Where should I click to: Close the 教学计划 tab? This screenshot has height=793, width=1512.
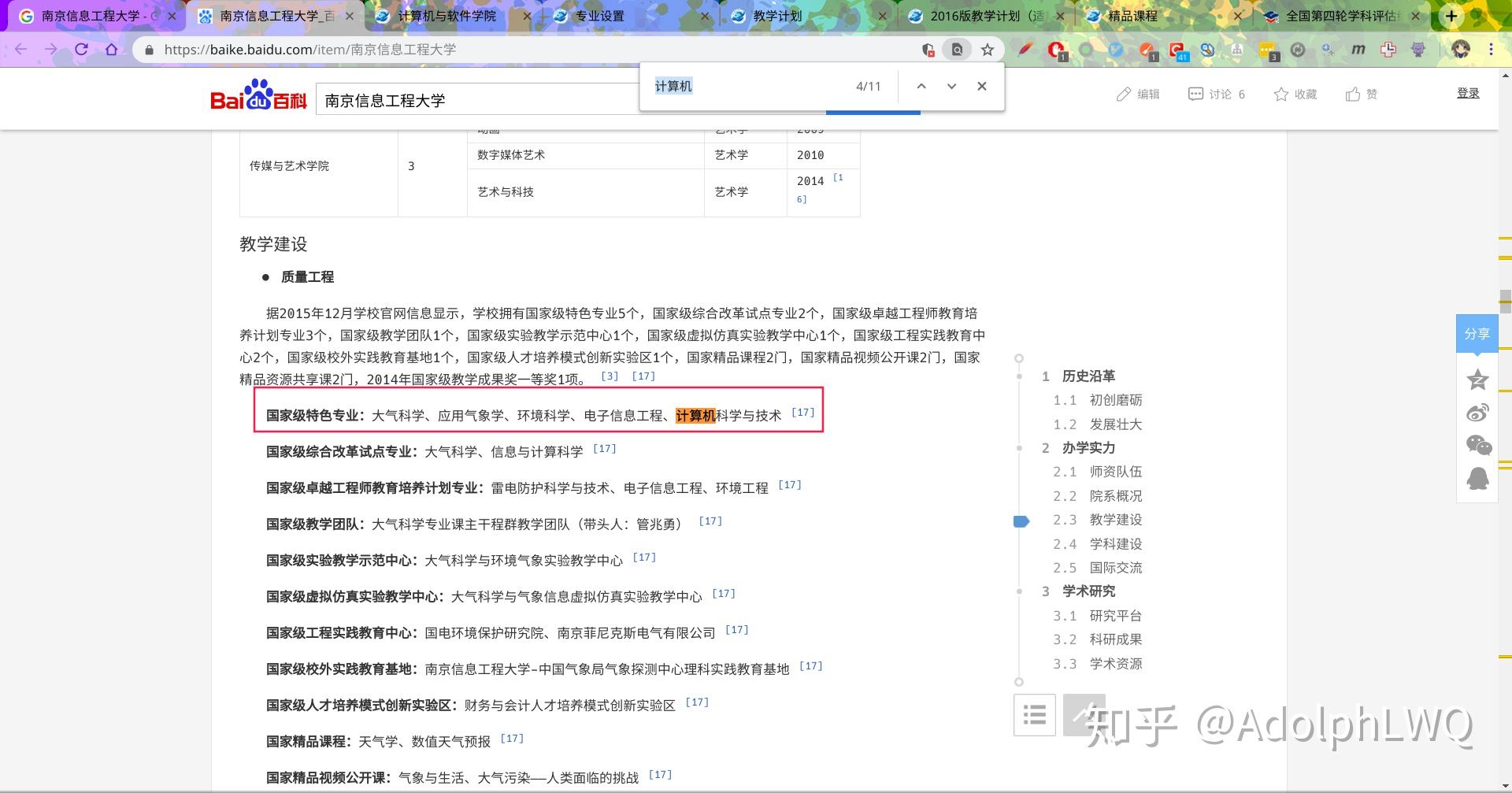point(883,16)
